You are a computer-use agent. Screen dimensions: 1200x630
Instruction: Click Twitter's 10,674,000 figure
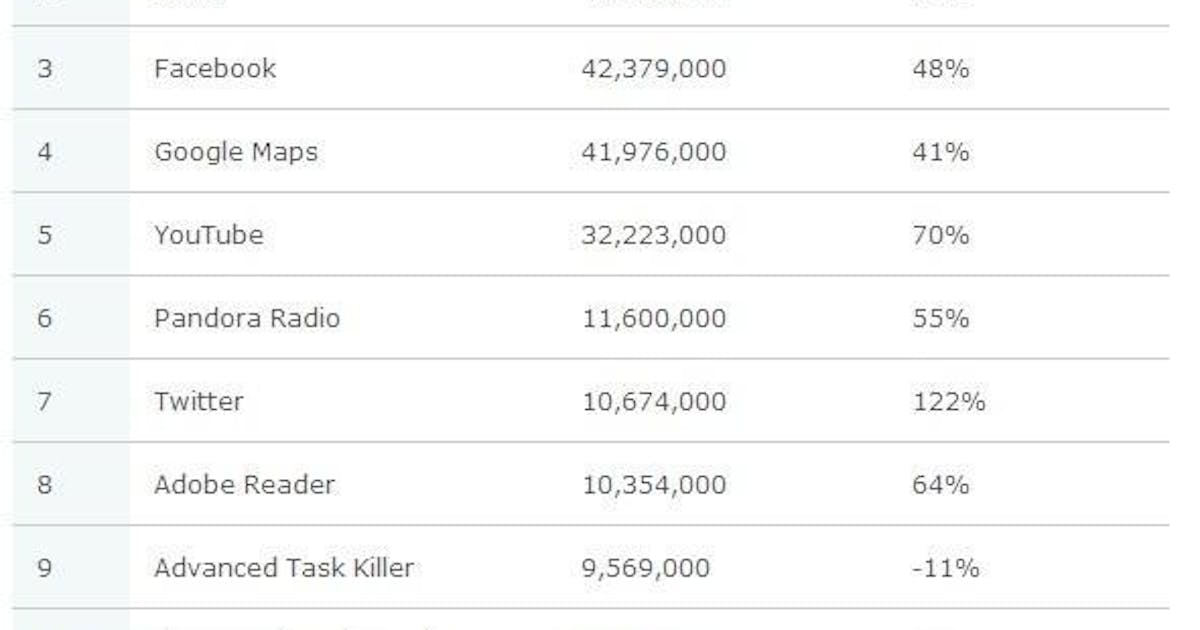click(x=655, y=402)
